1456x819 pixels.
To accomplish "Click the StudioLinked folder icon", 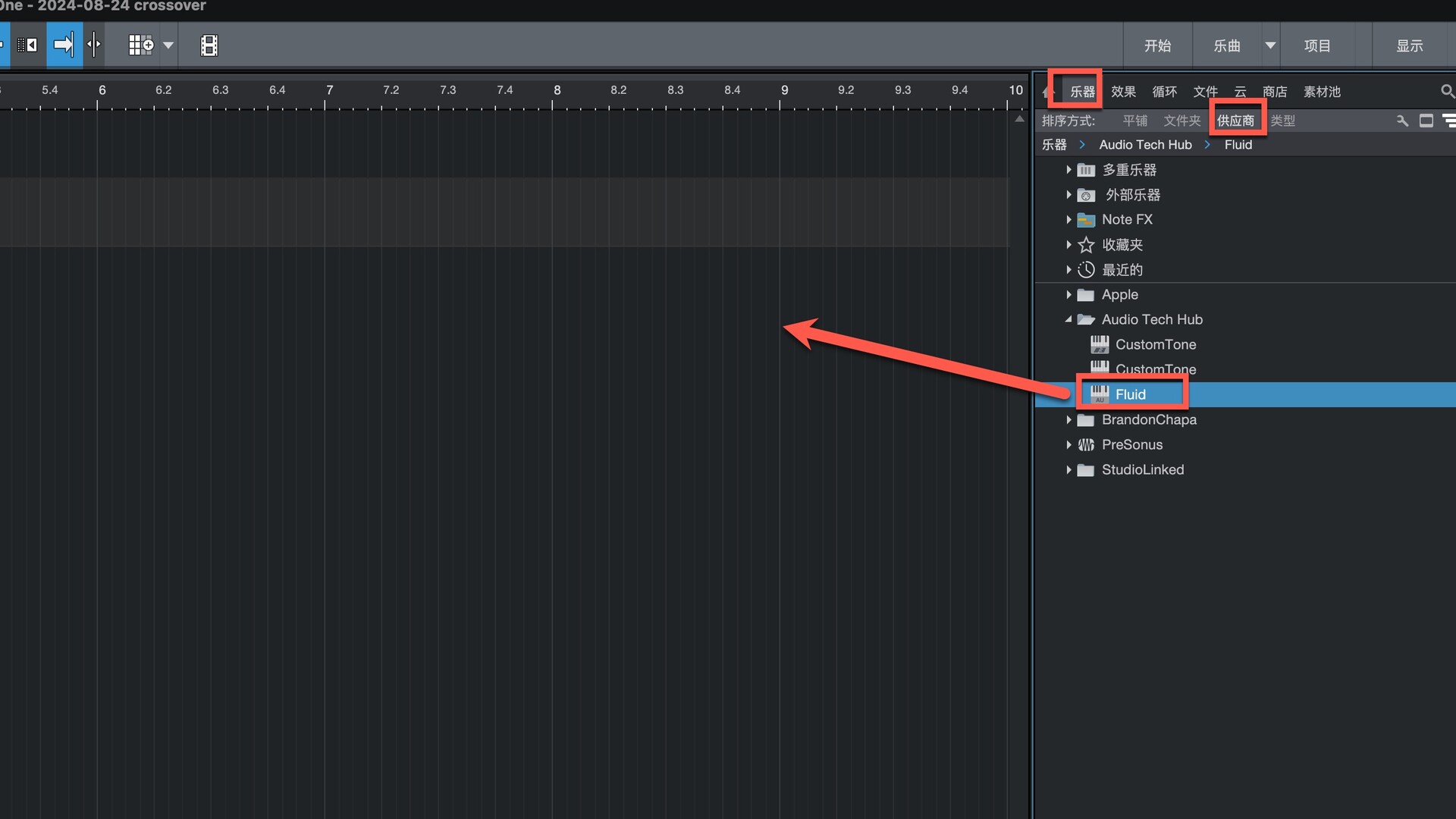I will pyautogui.click(x=1086, y=470).
